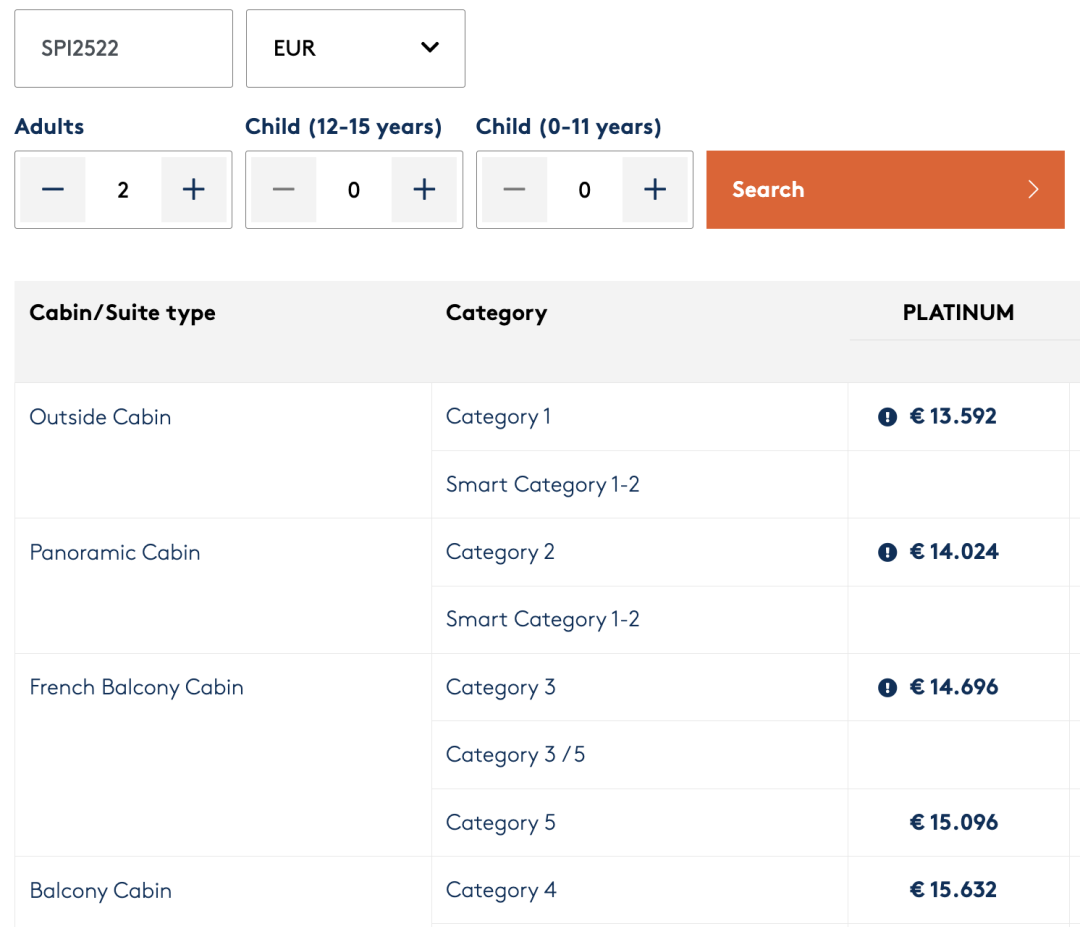This screenshot has width=1080, height=927.
Task: Add a child aged 12-15 years
Action: pos(424,190)
